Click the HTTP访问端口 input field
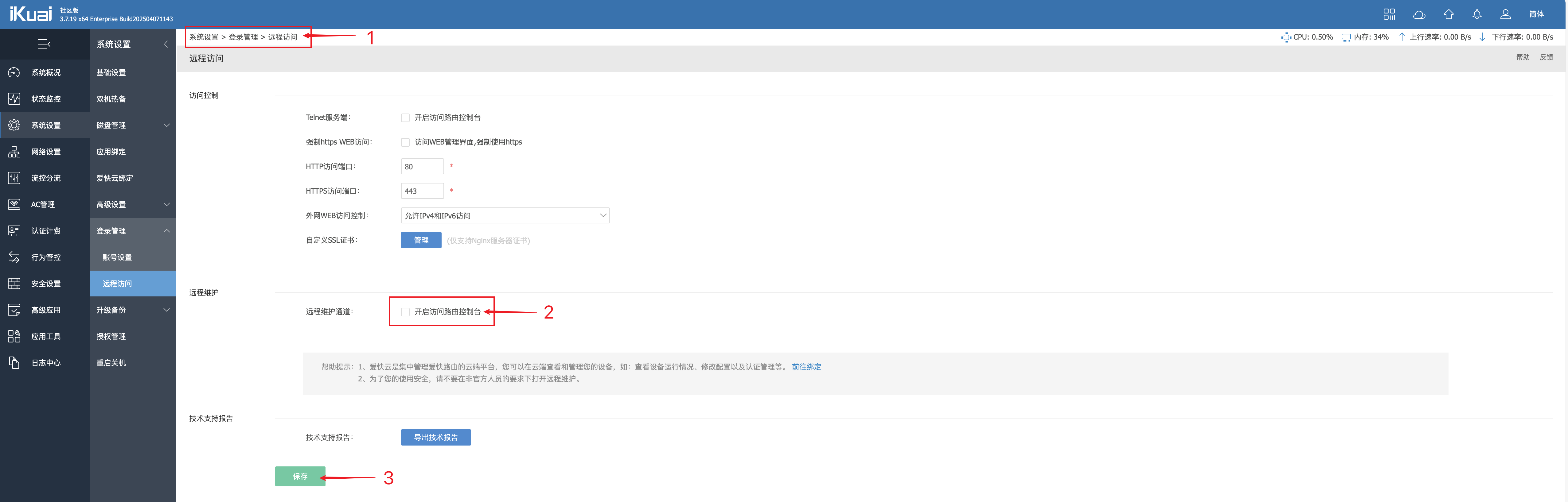Image resolution: width=1568 pixels, height=502 pixels. 423,166
